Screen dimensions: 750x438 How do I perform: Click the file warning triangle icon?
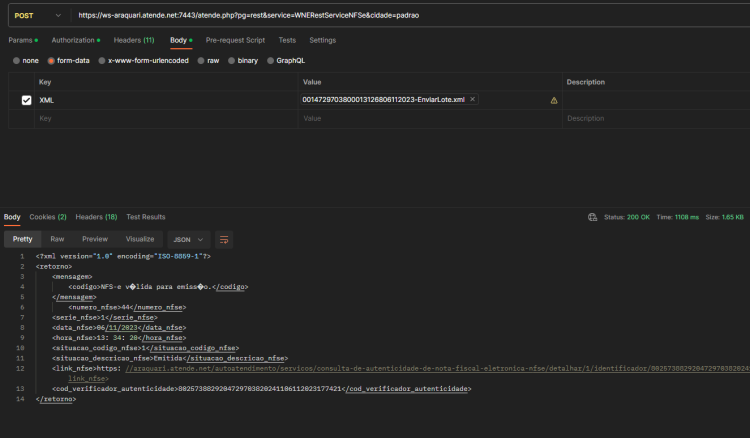pyautogui.click(x=554, y=100)
